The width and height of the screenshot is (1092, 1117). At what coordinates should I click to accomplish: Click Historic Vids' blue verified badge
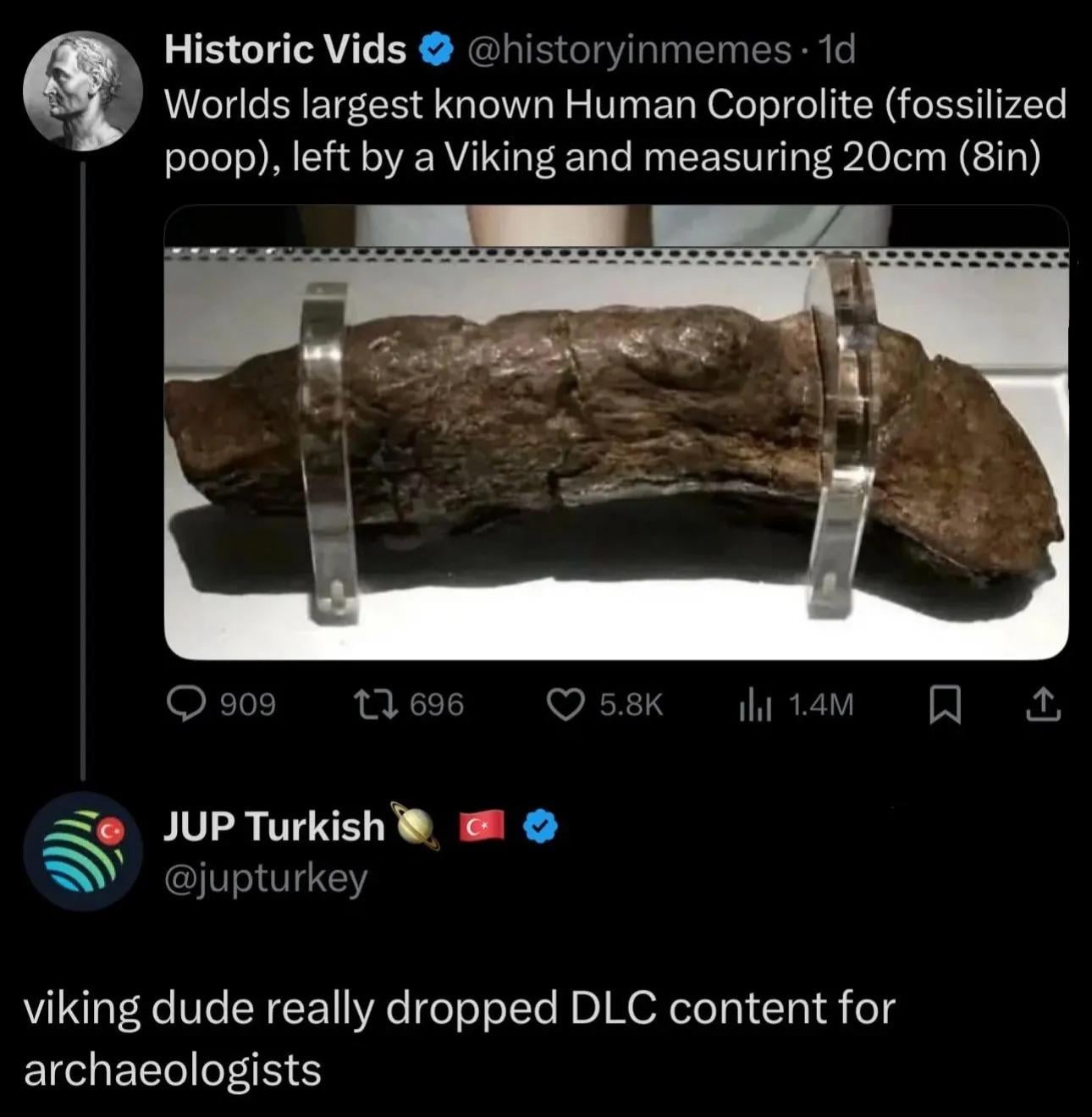(x=436, y=51)
